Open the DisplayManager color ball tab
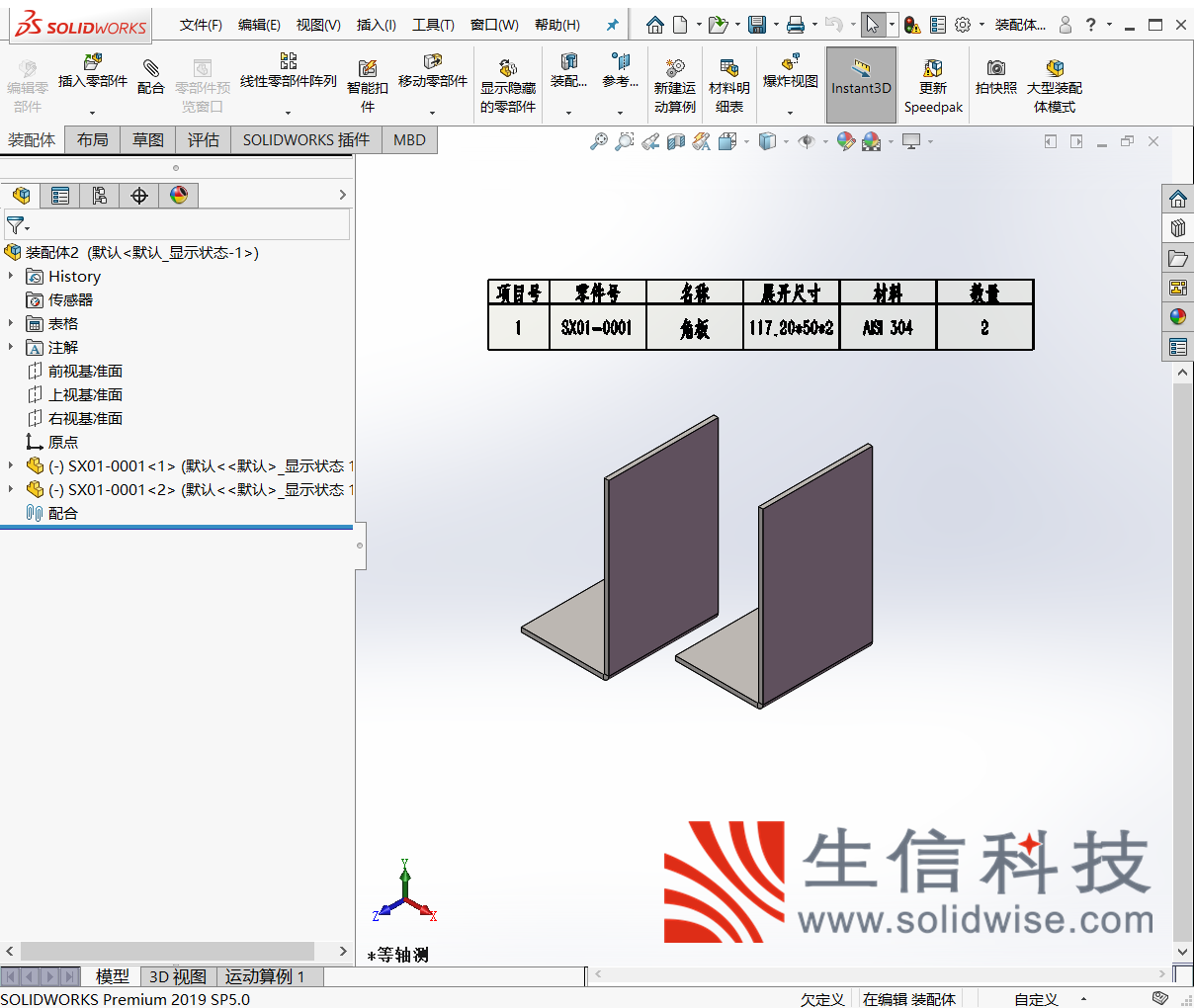This screenshot has height=1008, width=1194. [179, 196]
